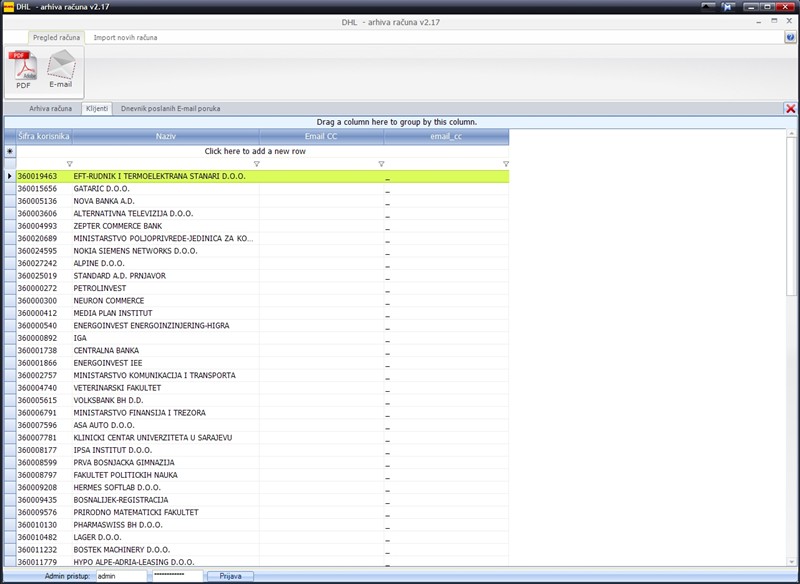
Task: Click MINISTARSTVO POLJOPRIVREDE-JEDINICA ZA KO… cell
Action: coord(166,239)
